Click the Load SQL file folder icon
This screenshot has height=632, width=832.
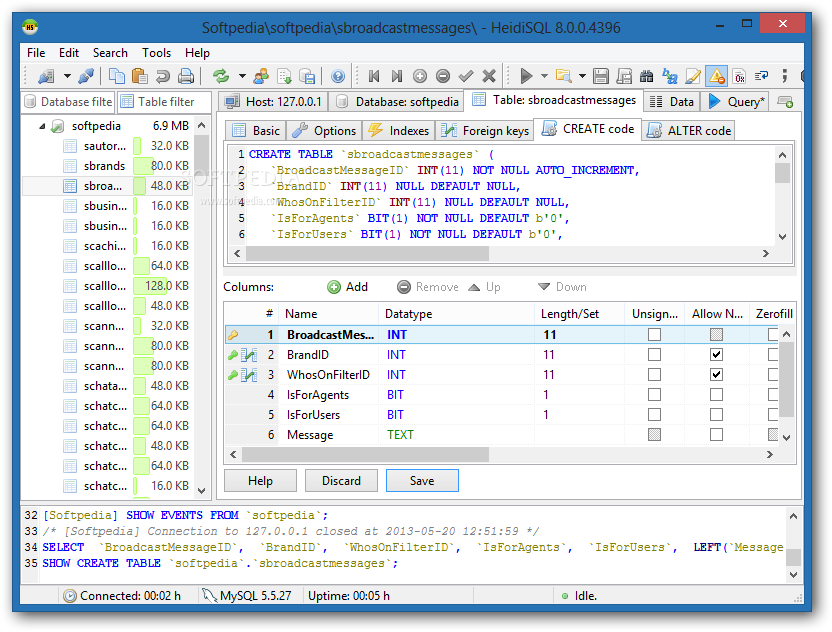(564, 76)
